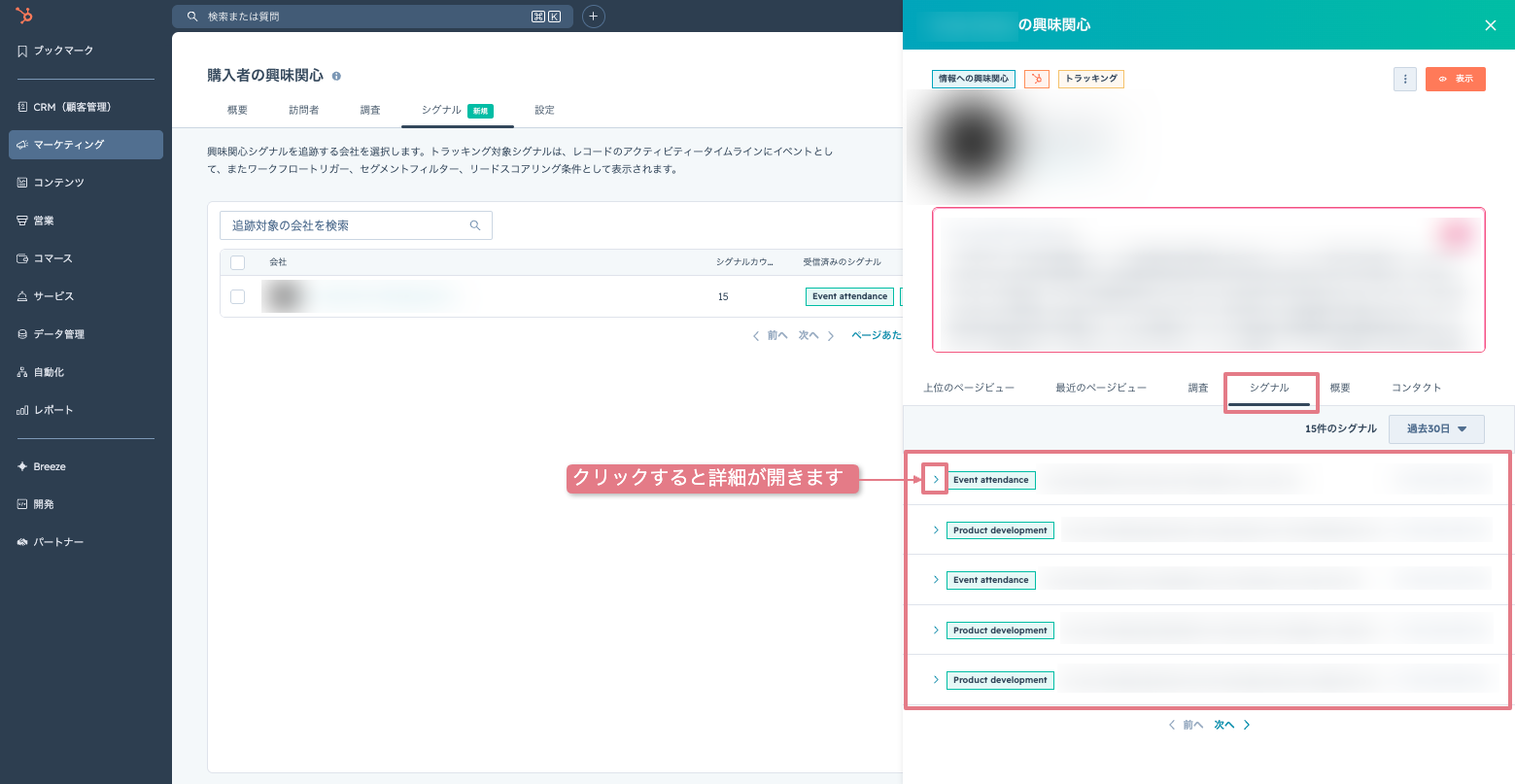Click the 追跡対象の会社を検索 search field
1515x784 pixels.
tap(356, 225)
